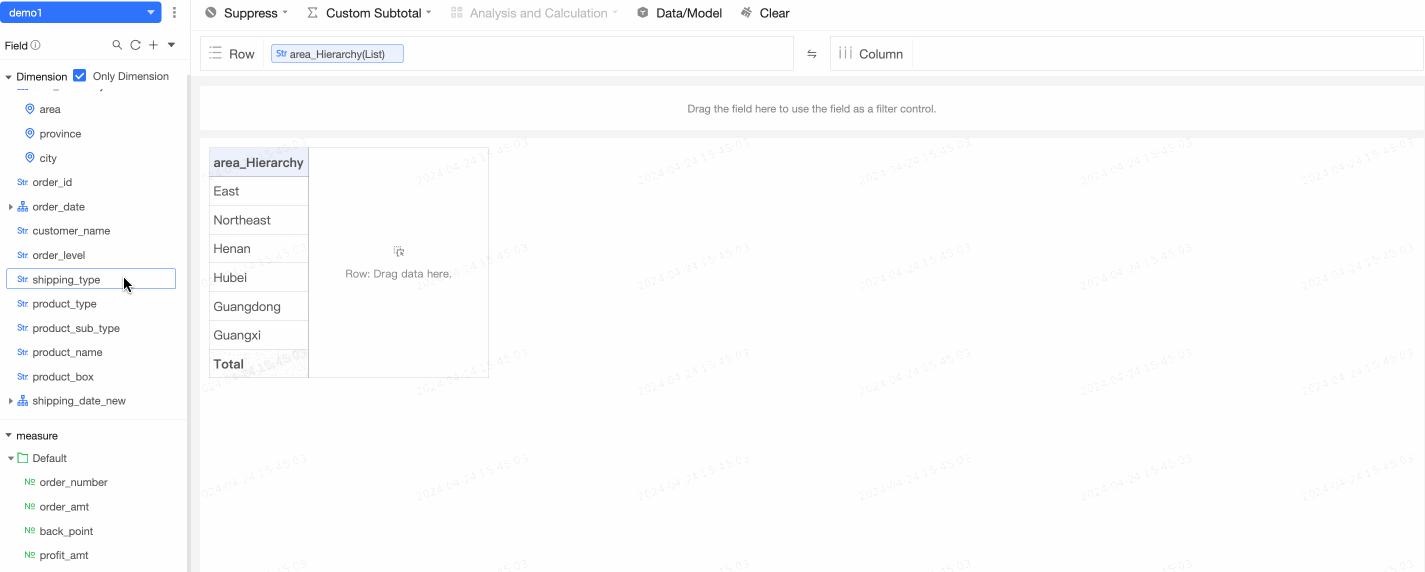This screenshot has height=572, width=1425.
Task: Select the area_Hierarchy(List) field pill
Action: pos(337,54)
